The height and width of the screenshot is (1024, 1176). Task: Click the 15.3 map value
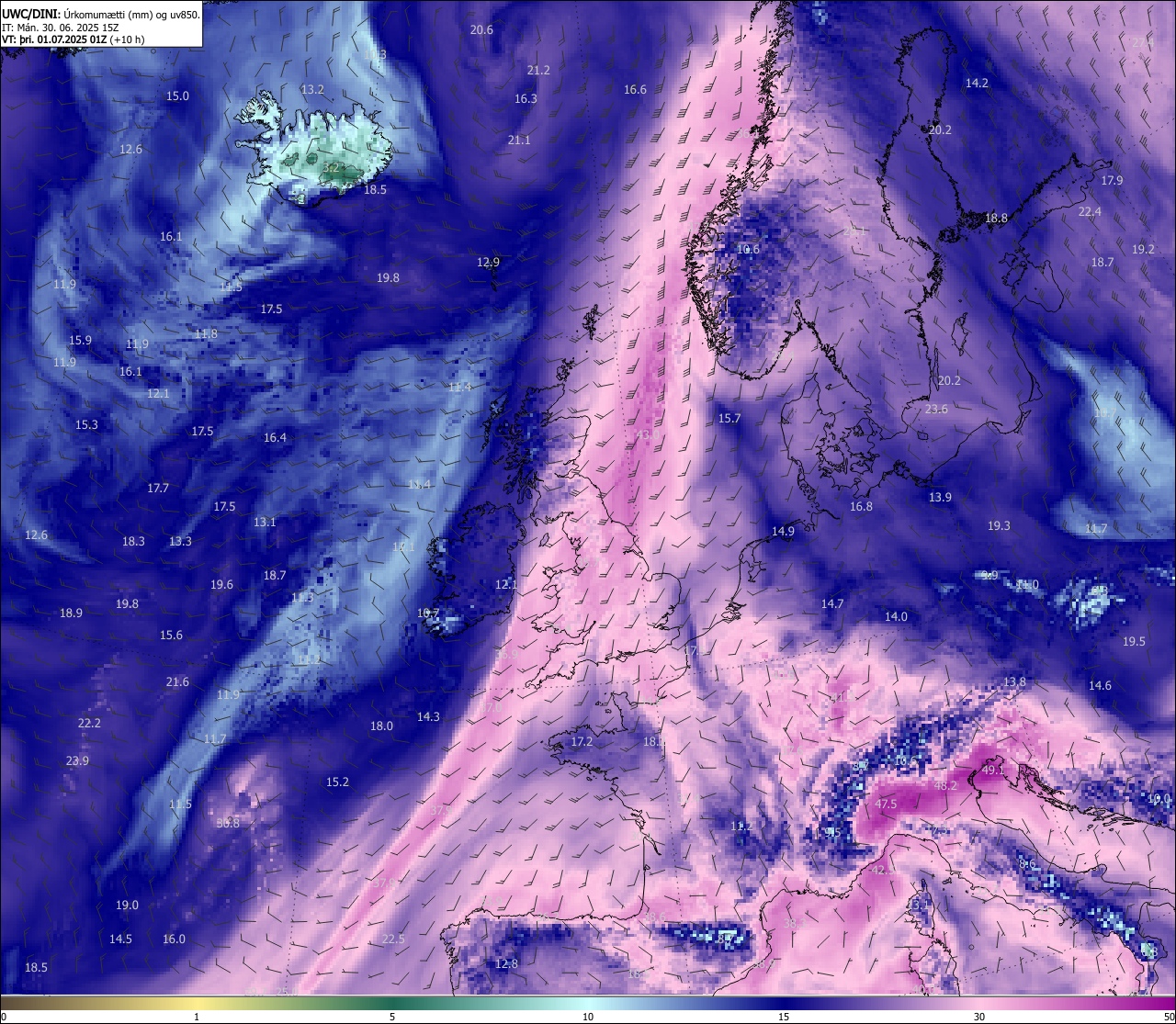(x=86, y=425)
